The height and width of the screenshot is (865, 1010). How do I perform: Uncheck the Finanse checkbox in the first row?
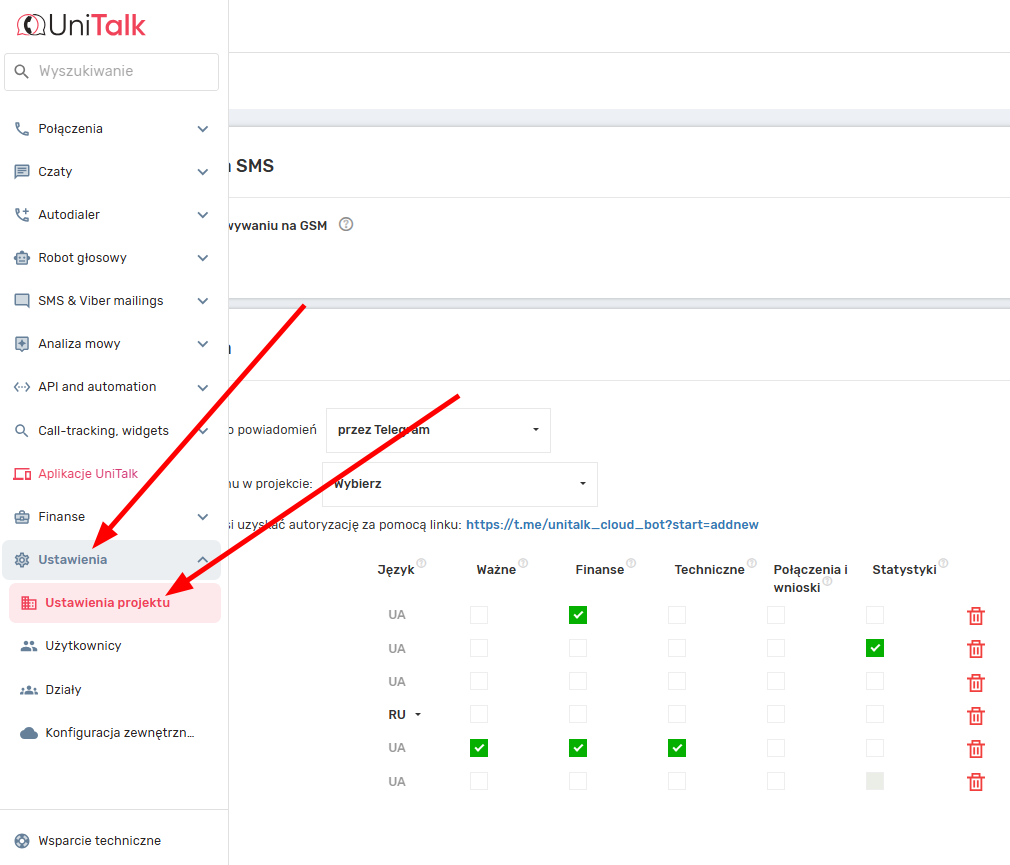[578, 615]
